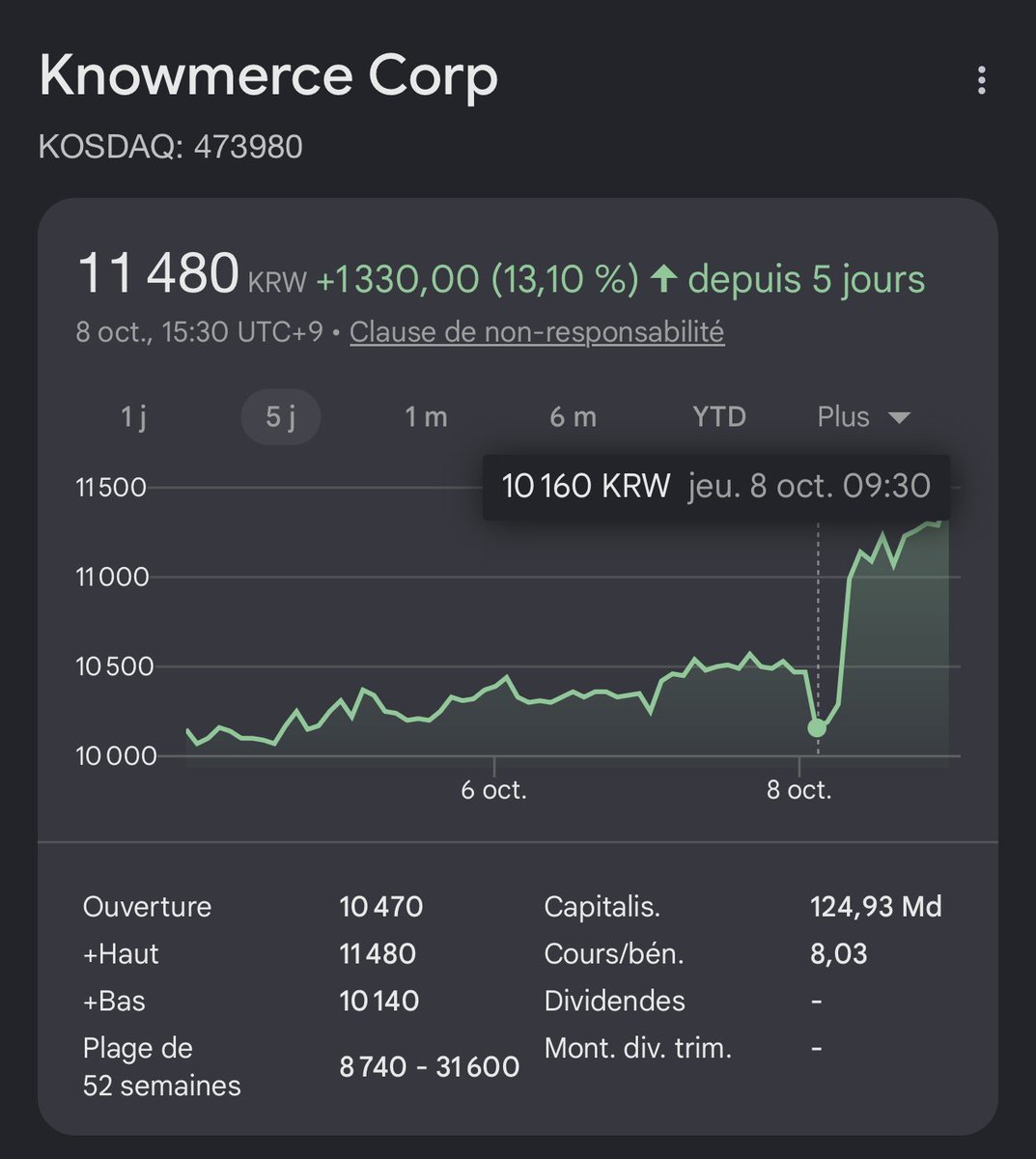Click the 8 oct., 15:30 UTC+9 timestamp

[200, 332]
